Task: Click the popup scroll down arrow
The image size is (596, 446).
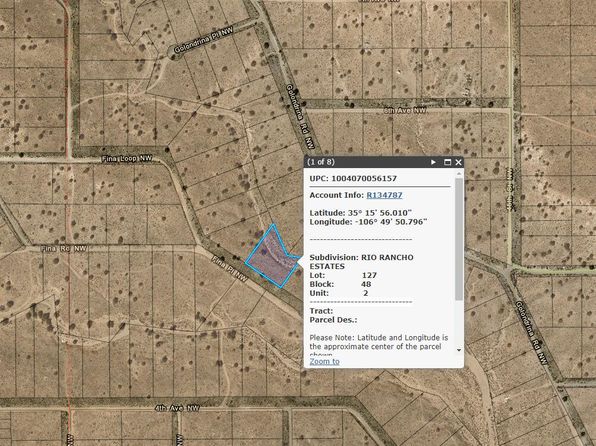Action: 459,350
